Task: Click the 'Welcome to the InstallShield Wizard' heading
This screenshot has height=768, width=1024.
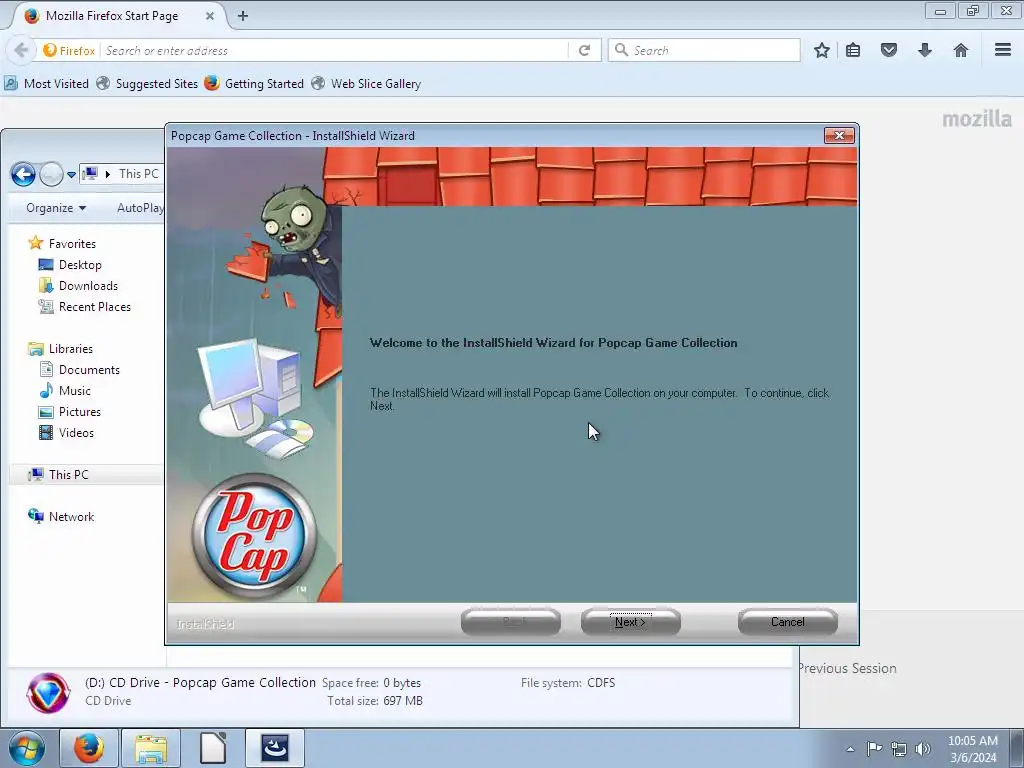Action: point(553,343)
